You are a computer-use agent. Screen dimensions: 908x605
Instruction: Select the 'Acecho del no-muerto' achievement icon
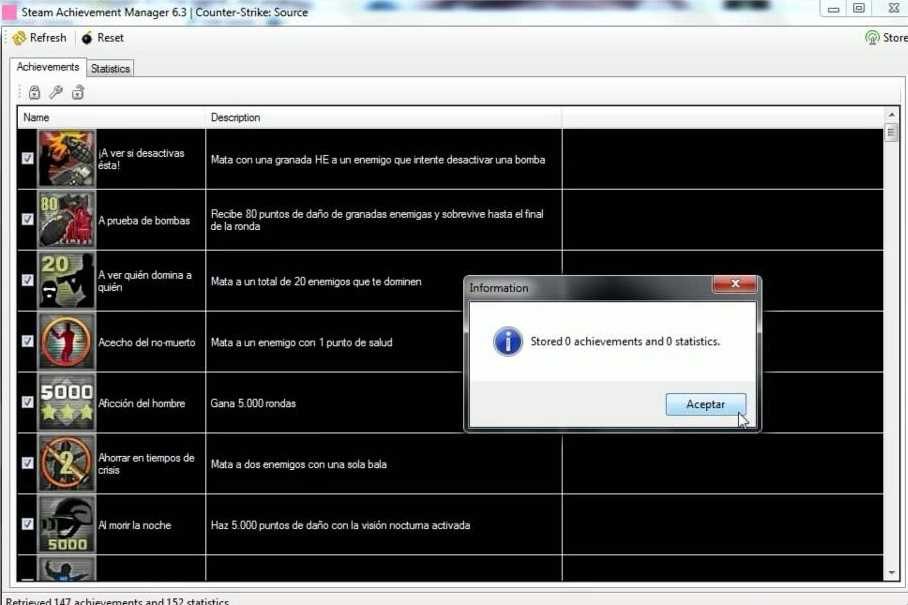pos(66,341)
